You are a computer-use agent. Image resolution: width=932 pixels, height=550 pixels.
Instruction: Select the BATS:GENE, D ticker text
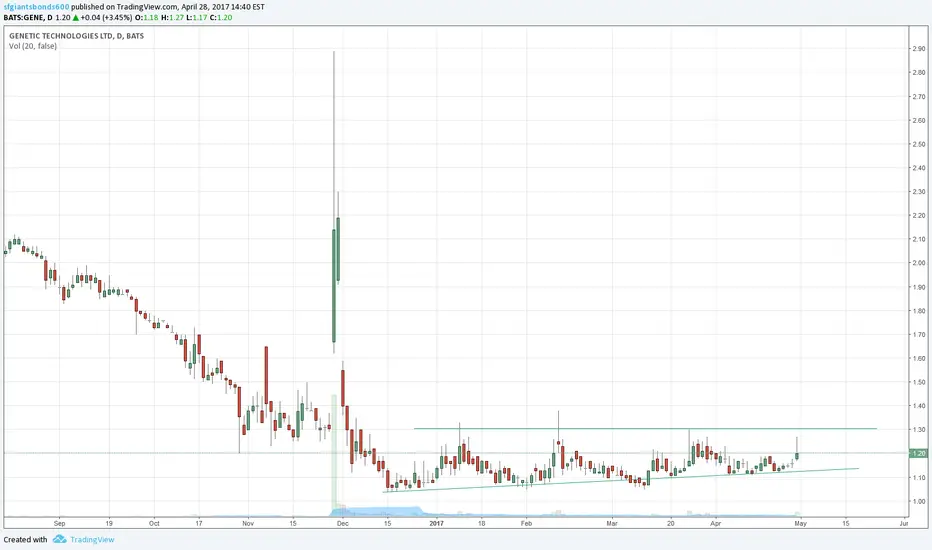coord(28,18)
